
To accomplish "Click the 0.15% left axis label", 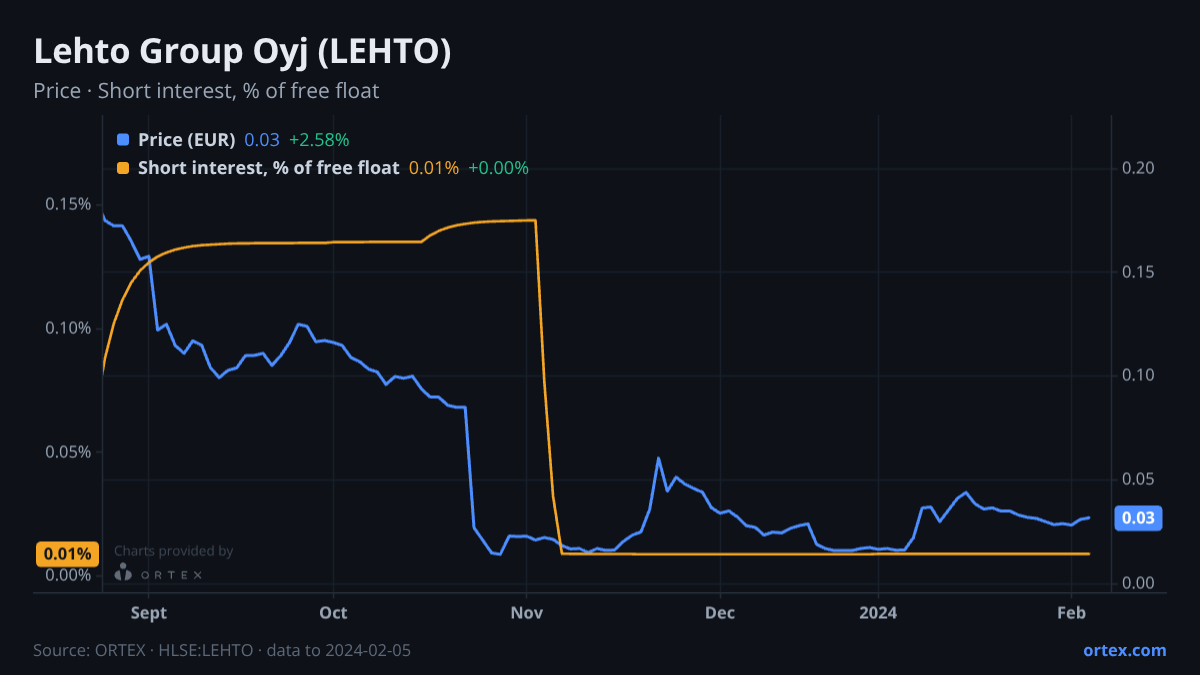I will [x=68, y=204].
